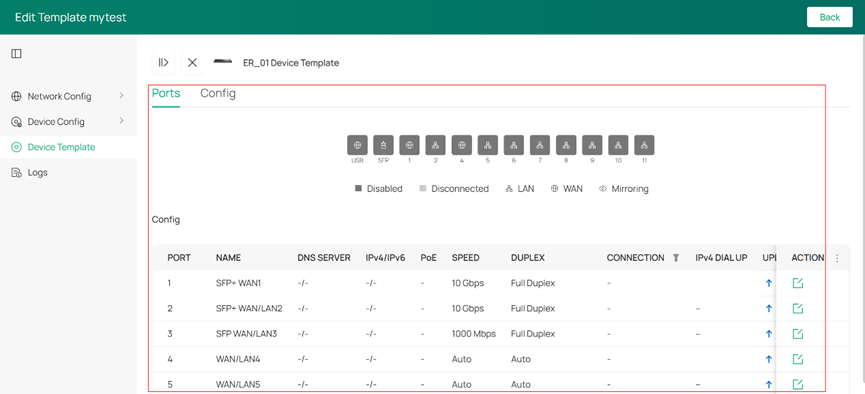This screenshot has height=394, width=865.
Task: Select port 11 LAN icon
Action: tap(644, 145)
